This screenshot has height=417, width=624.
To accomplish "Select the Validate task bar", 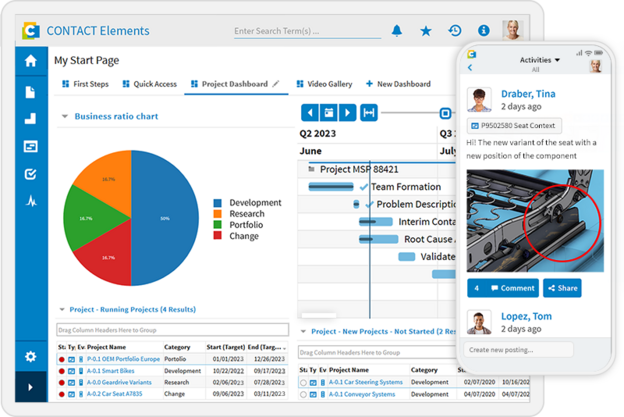I will [407, 257].
